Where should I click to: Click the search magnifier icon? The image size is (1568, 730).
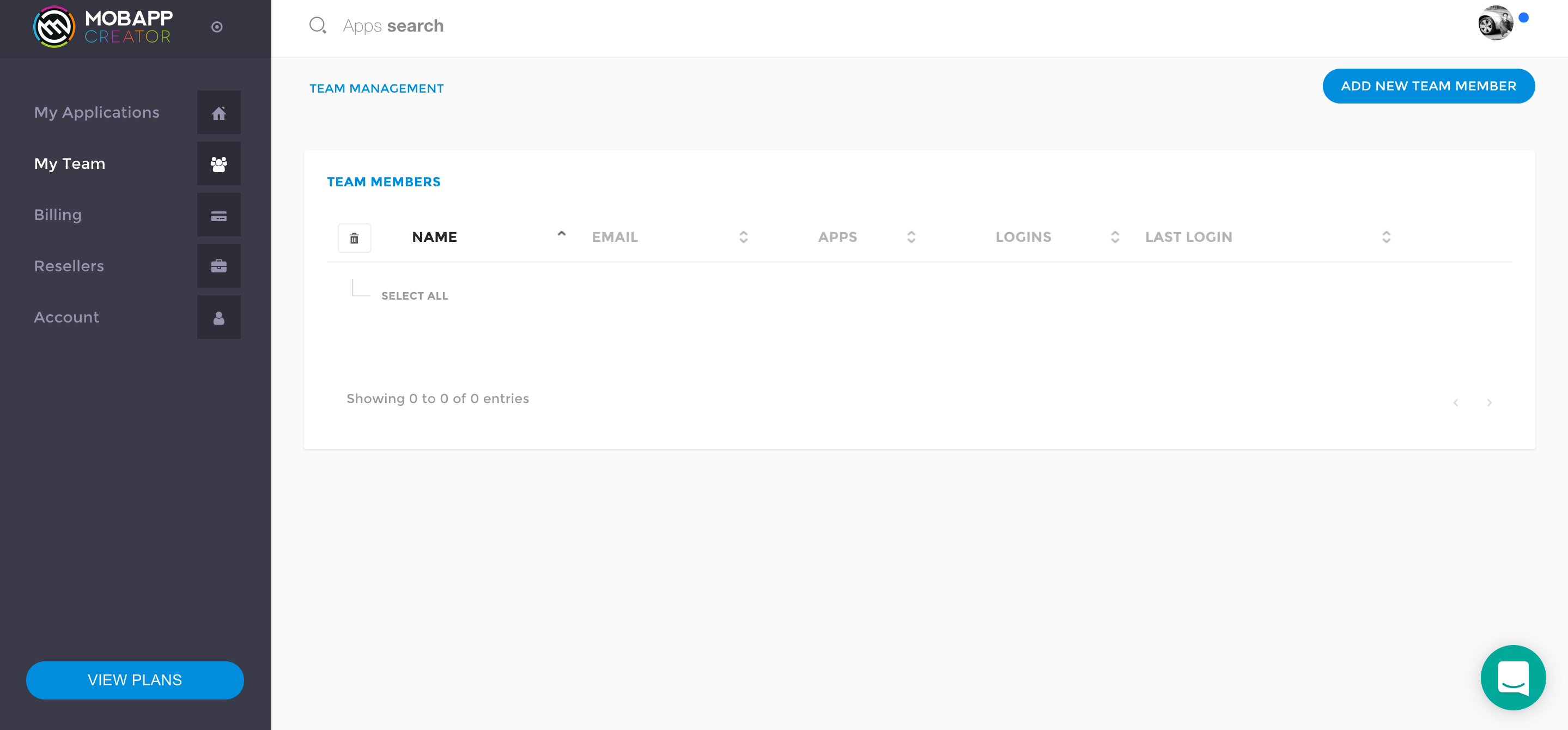317,26
